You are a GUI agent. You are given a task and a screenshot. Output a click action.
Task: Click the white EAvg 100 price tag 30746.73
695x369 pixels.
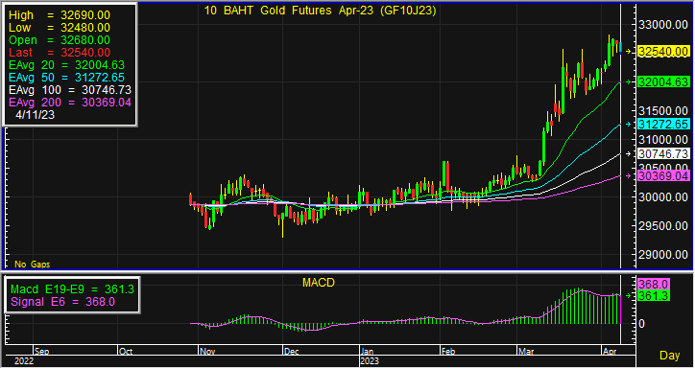663,154
